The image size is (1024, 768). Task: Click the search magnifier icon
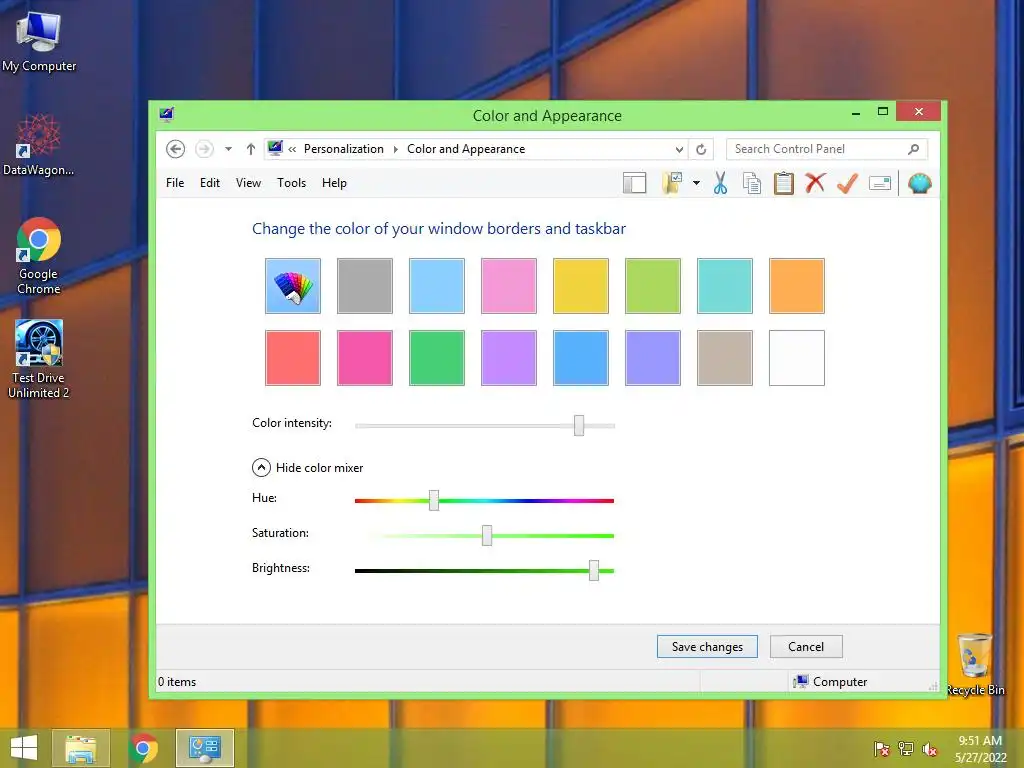pyautogui.click(x=914, y=150)
